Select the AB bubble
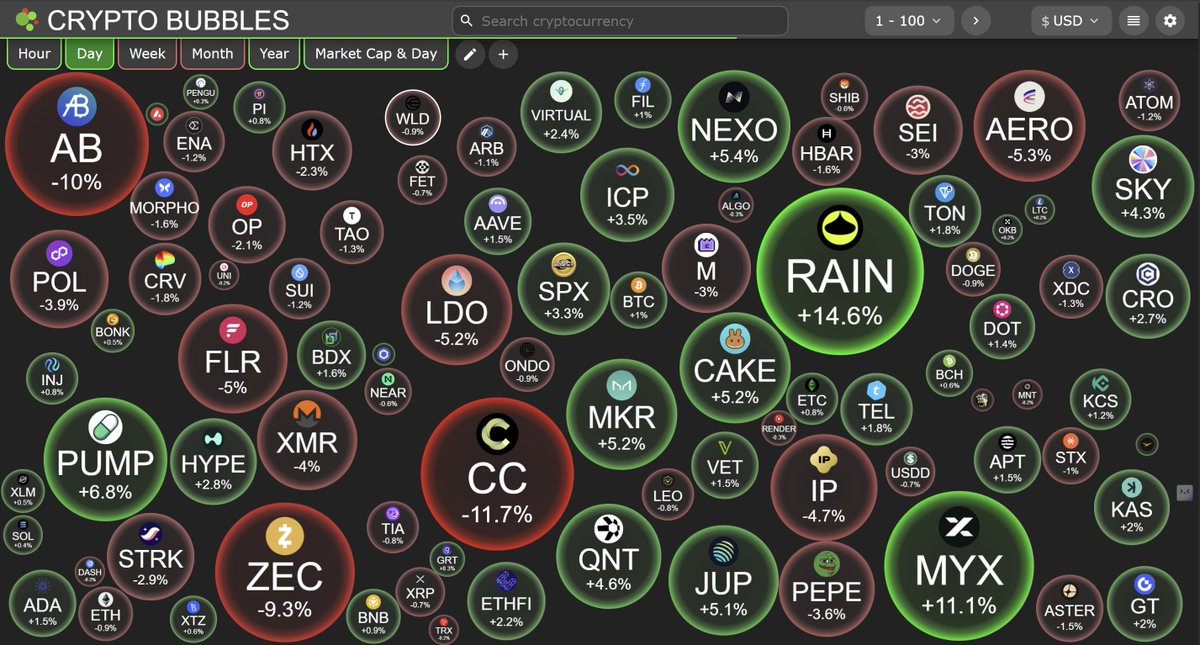Image resolution: width=1200 pixels, height=645 pixels. coord(76,144)
